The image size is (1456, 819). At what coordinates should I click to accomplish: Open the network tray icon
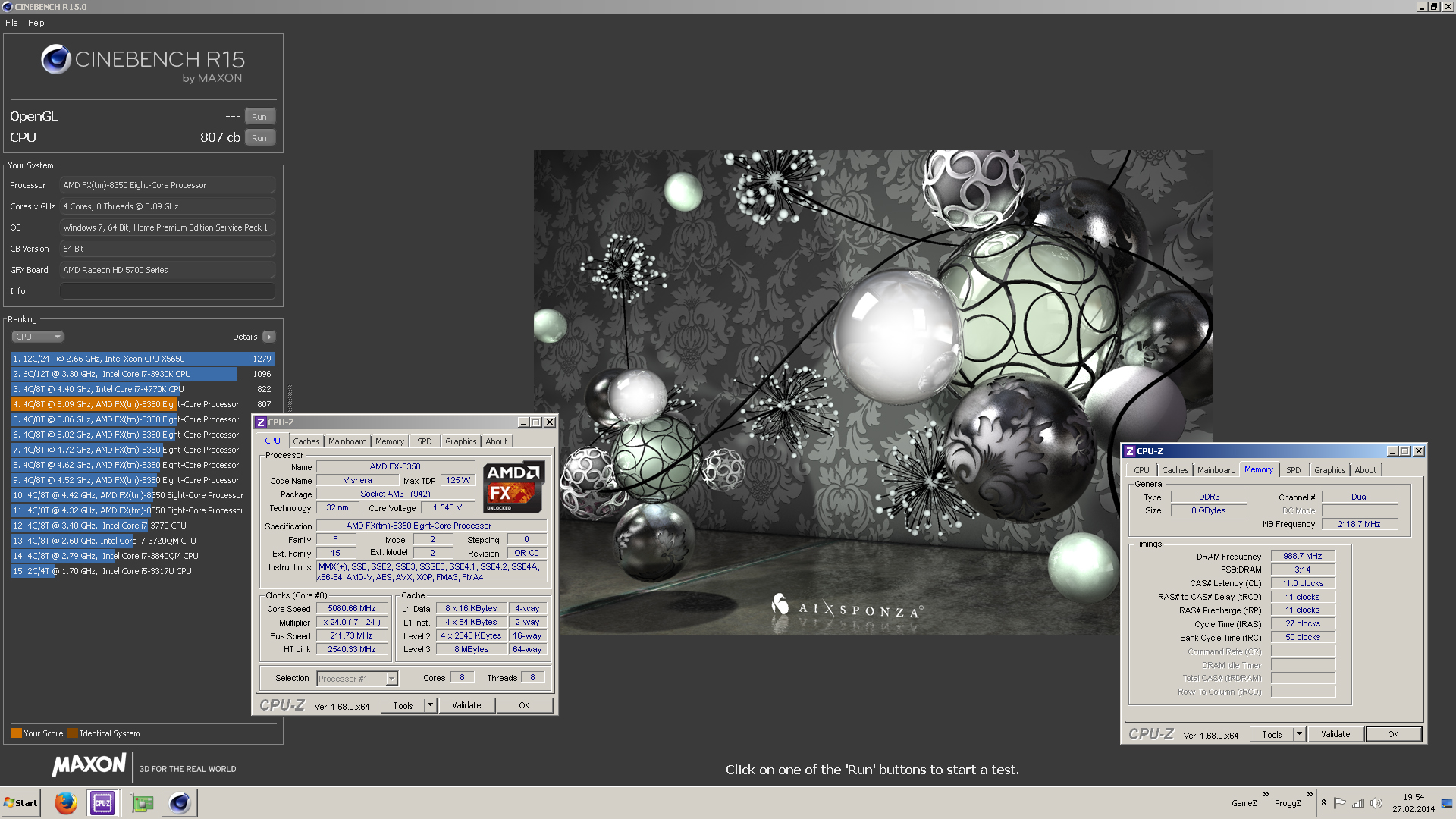(x=1358, y=803)
